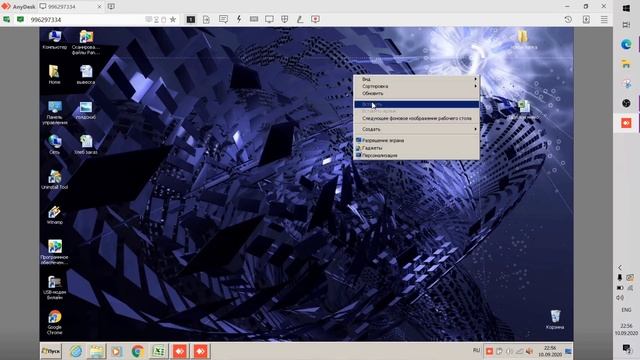Click the remote tray volume speaker icon
Image resolution: width=640 pixels, height=360 pixels.
click(529, 351)
